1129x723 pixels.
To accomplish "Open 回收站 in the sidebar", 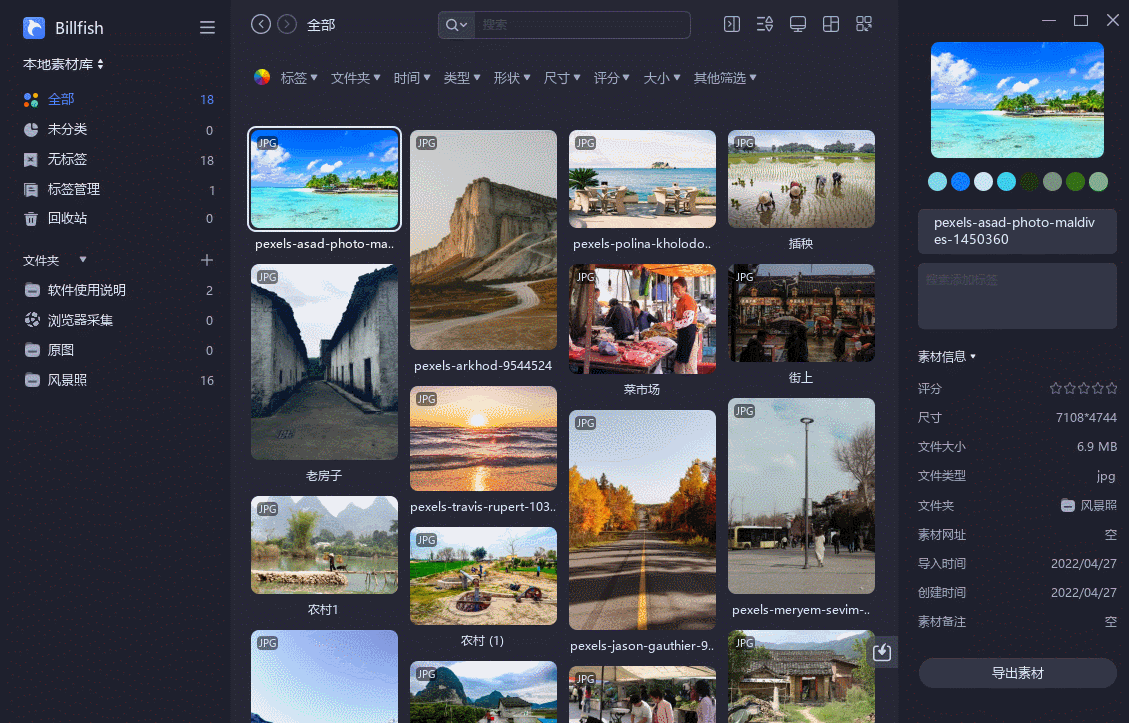I will 67,219.
